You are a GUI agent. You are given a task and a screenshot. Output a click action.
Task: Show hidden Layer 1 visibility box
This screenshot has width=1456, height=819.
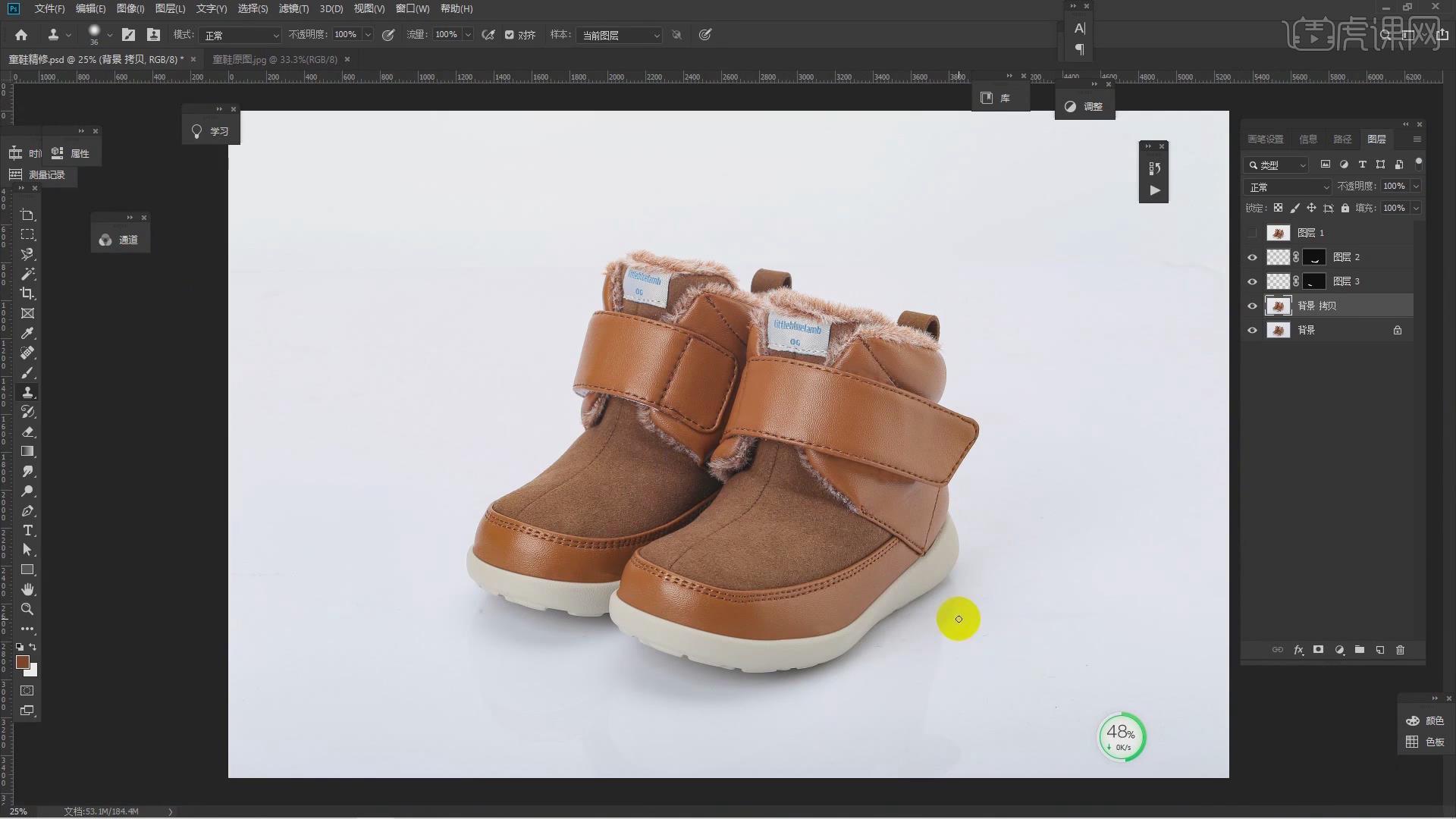[1252, 233]
